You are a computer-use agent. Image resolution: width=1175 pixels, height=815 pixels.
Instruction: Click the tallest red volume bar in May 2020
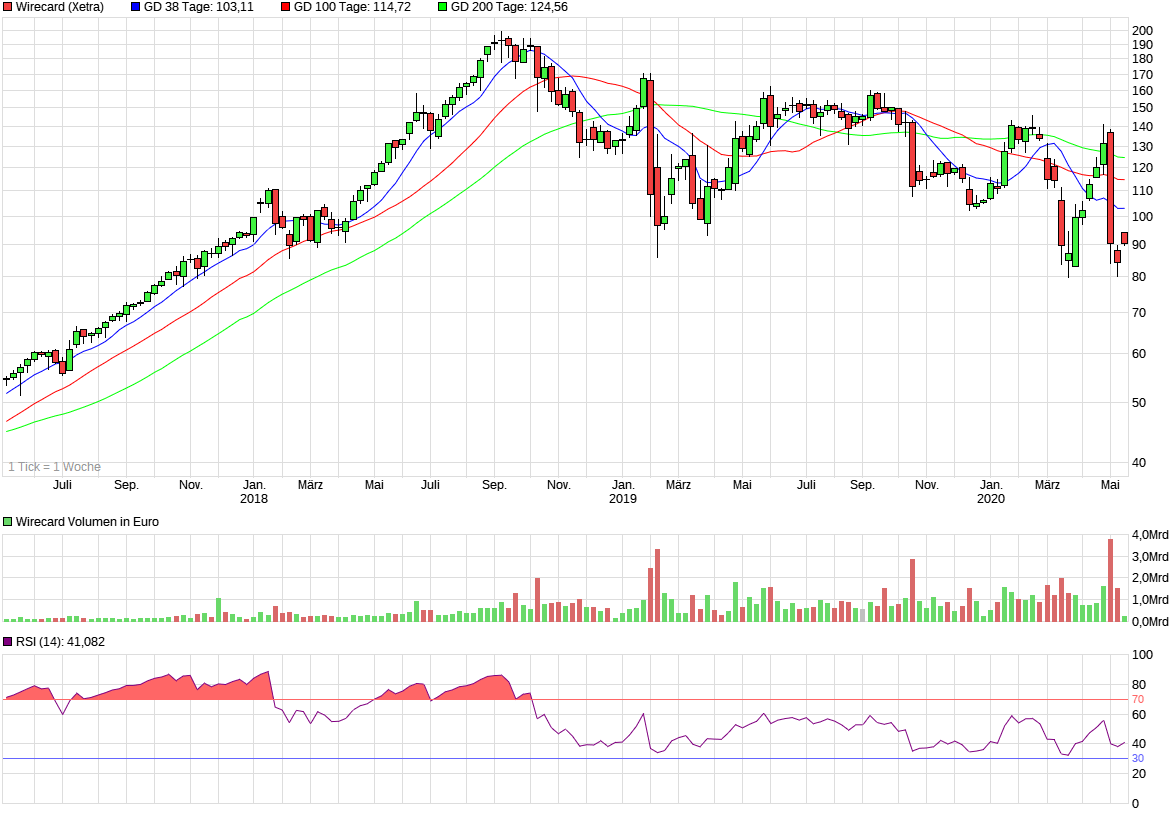pos(1111,581)
